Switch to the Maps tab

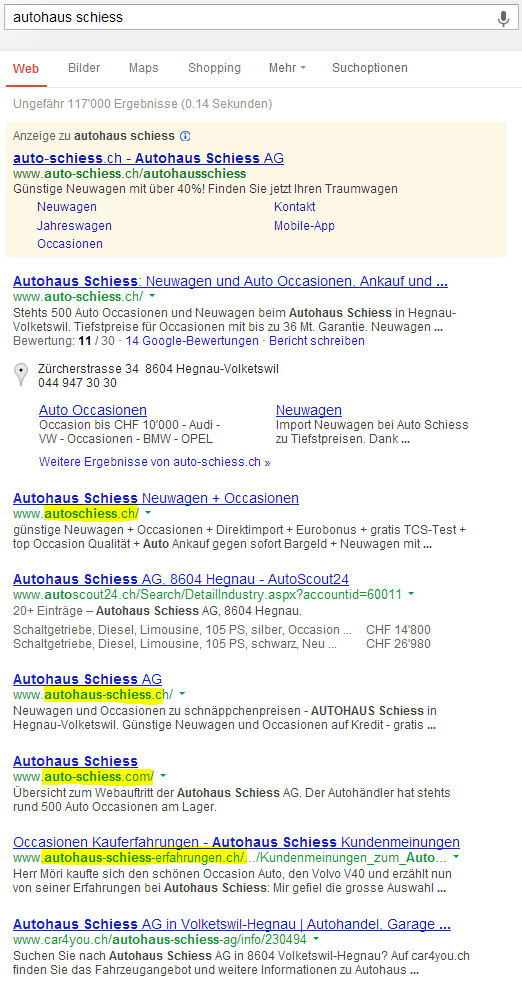144,68
